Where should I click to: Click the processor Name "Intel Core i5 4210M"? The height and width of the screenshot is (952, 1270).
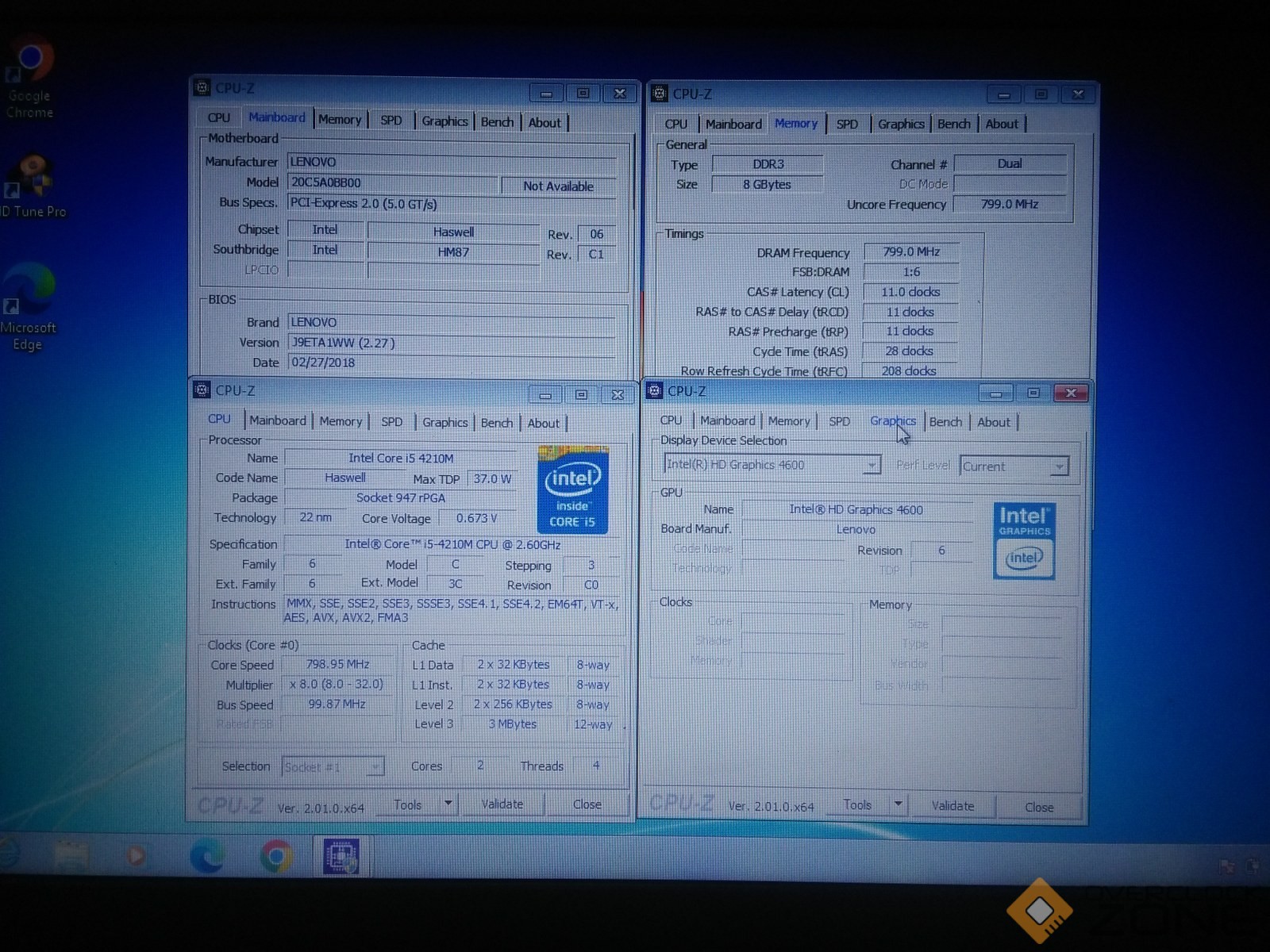coord(401,458)
